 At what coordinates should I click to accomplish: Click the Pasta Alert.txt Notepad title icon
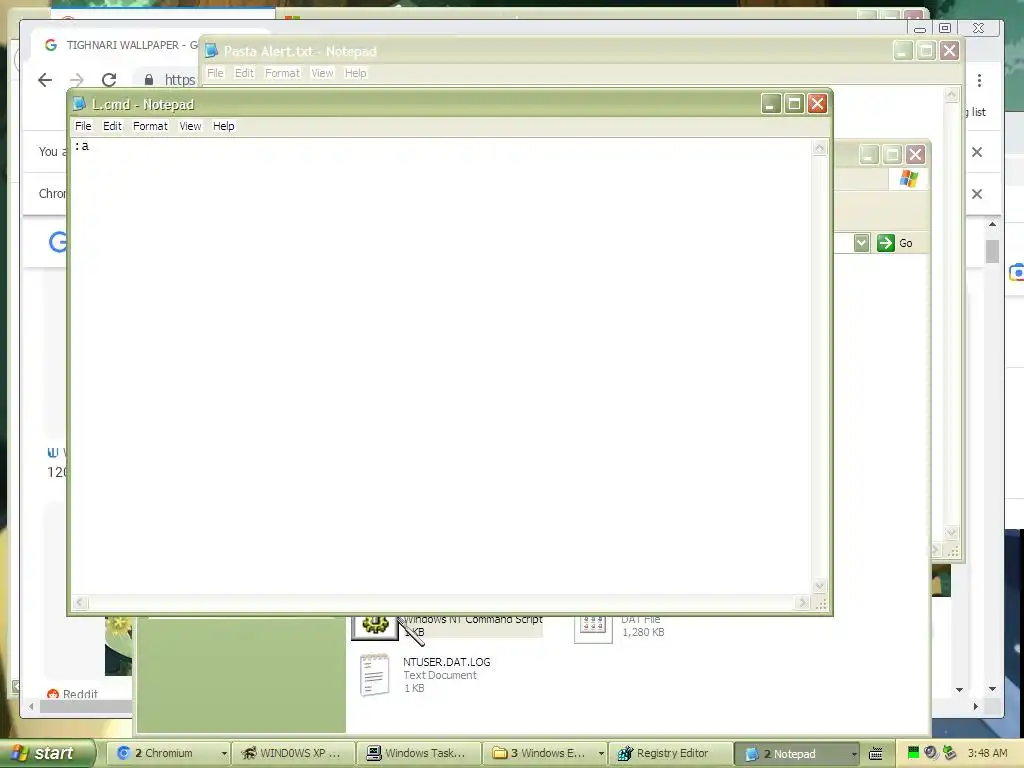coord(211,51)
